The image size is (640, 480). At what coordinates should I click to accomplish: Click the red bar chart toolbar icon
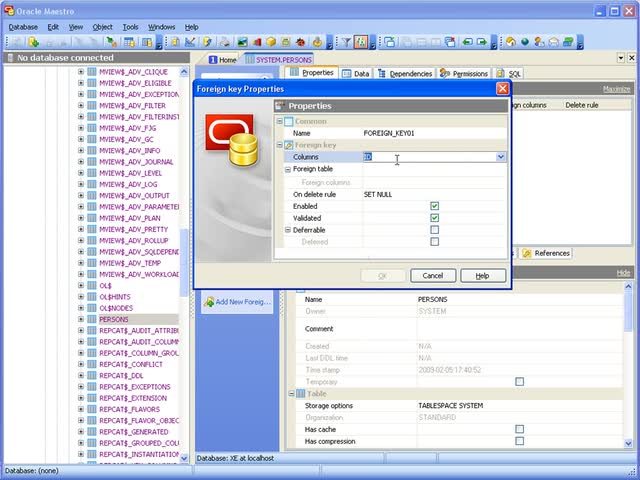(x=257, y=42)
